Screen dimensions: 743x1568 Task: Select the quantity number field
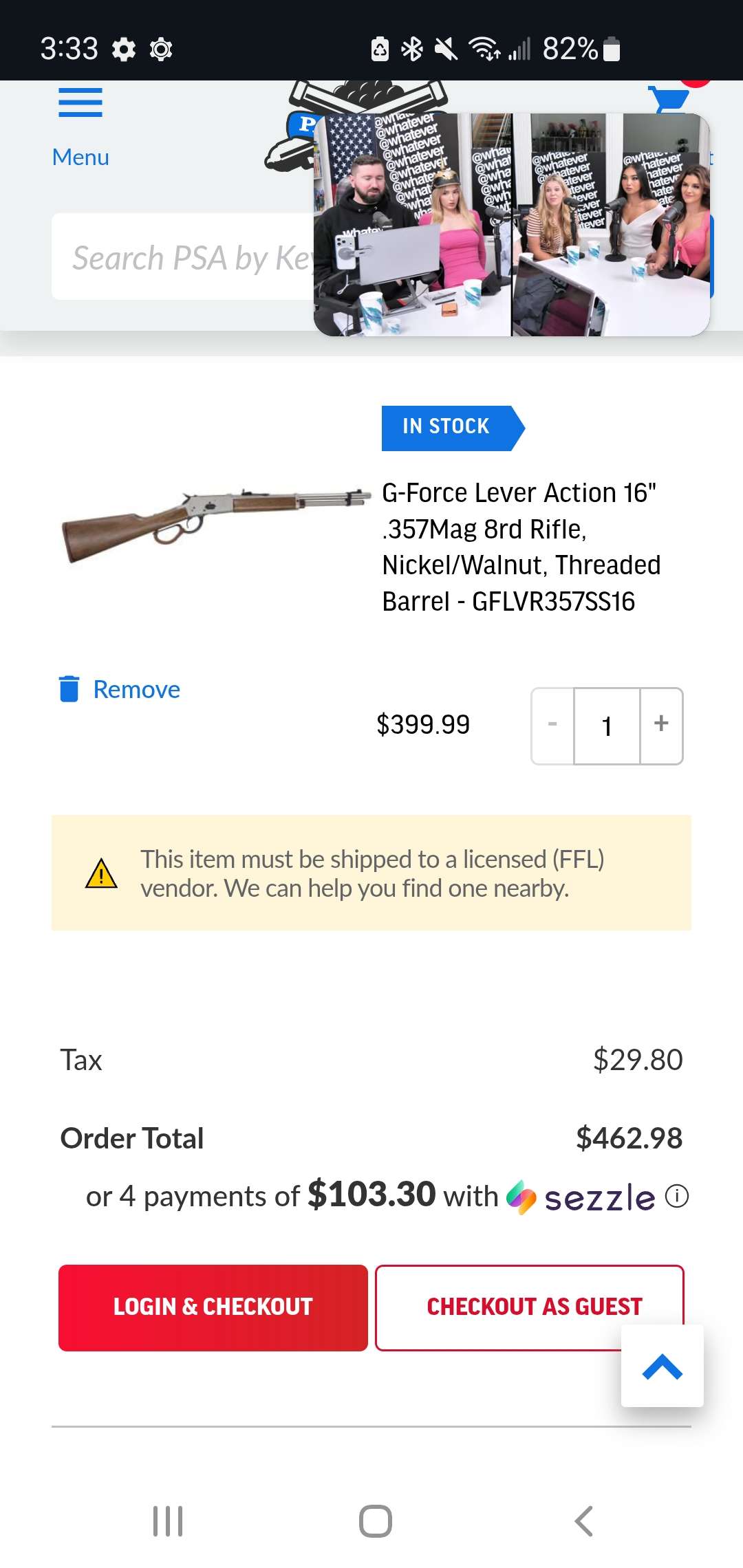click(x=607, y=726)
